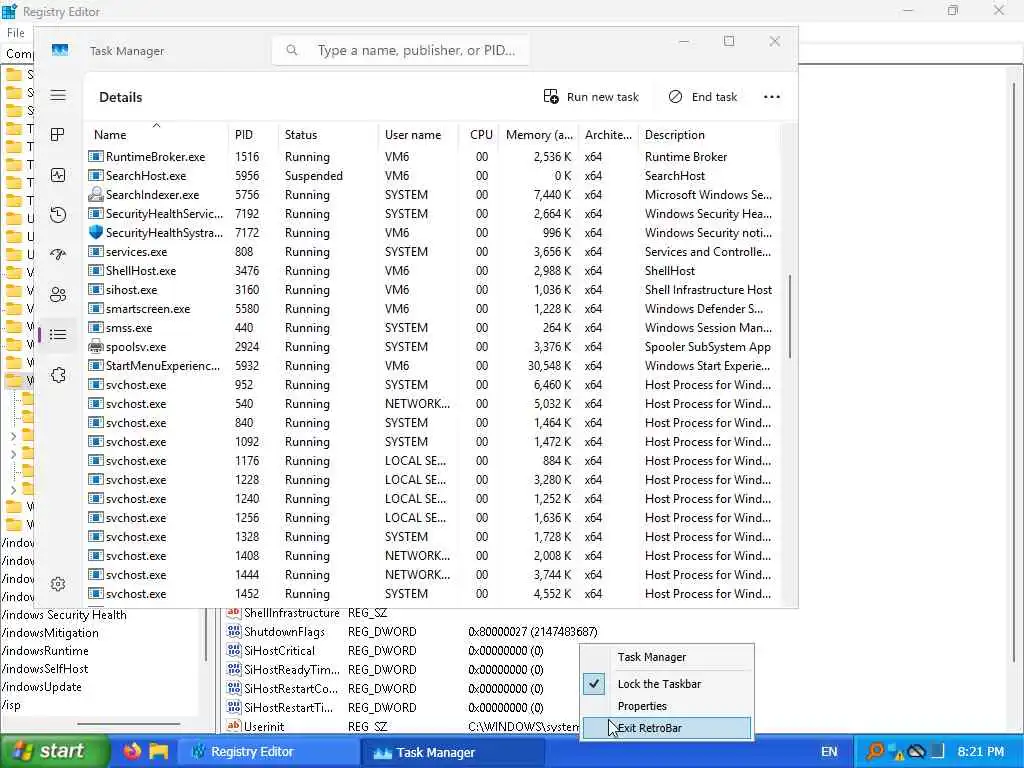This screenshot has width=1024, height=768.
Task: Open the Services page icon in sidebar
Action: [58, 375]
